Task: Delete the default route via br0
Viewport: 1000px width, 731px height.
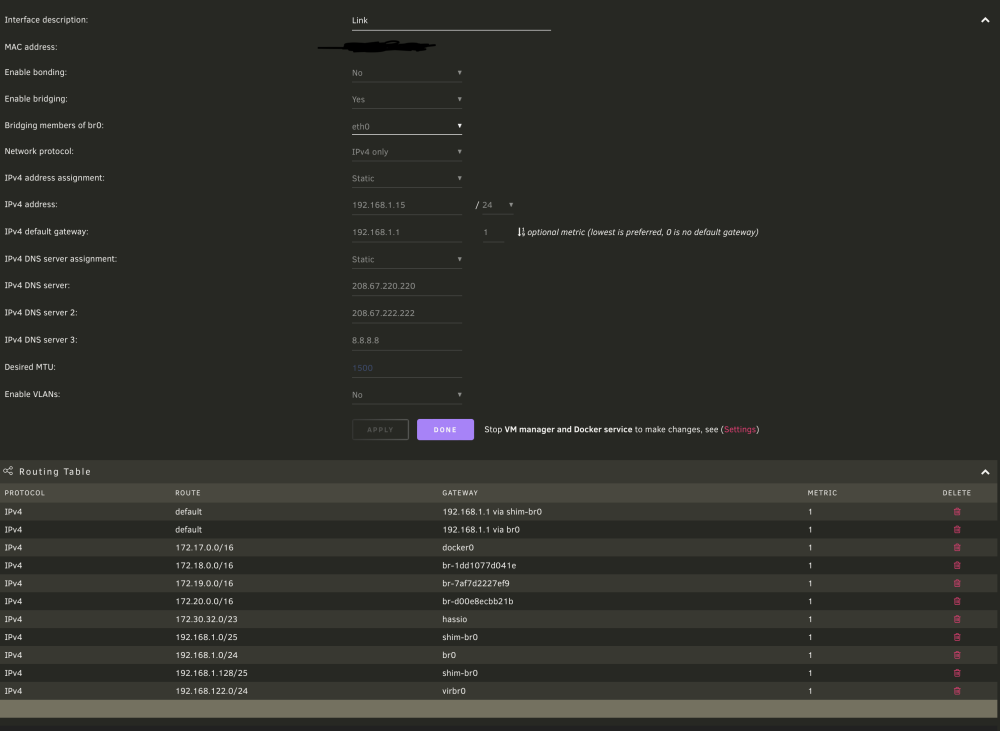Action: click(x=957, y=529)
